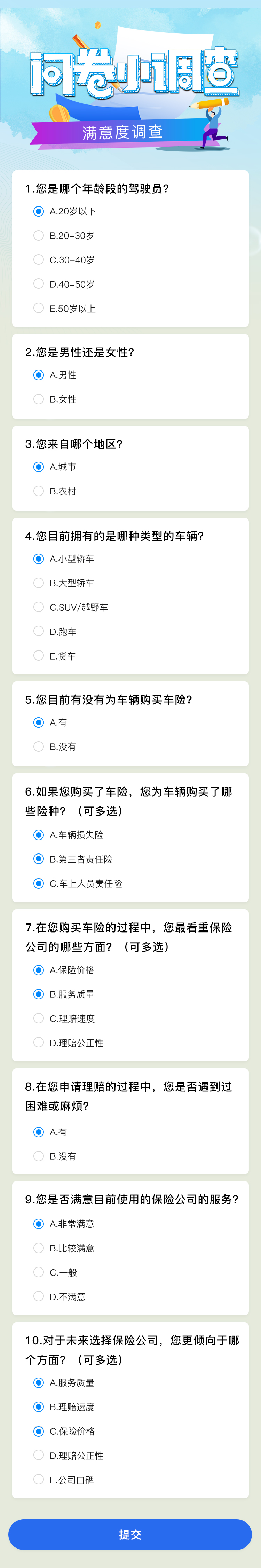
Task: Choose "E.50岁以上" age range
Action: [x=38, y=308]
